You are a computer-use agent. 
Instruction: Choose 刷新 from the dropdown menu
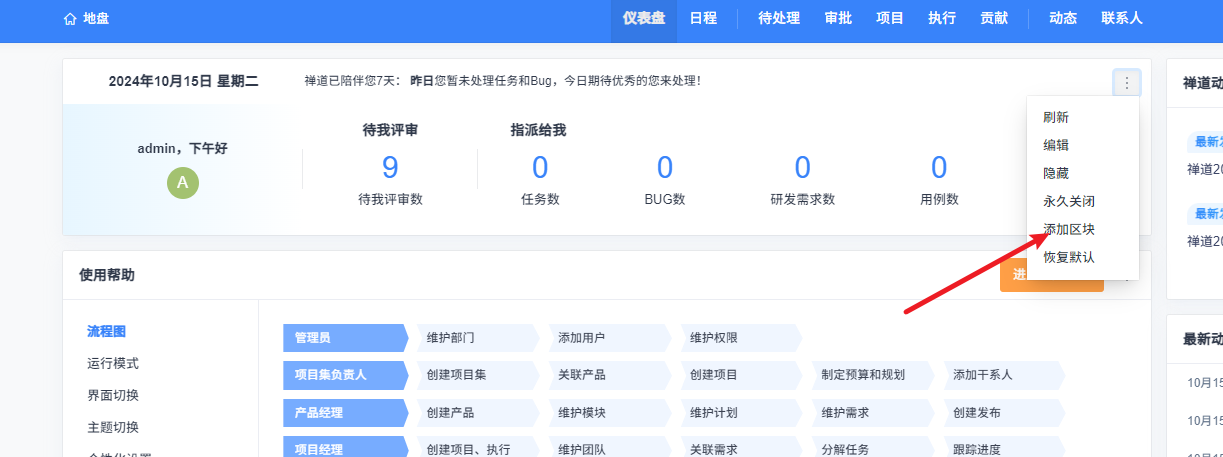point(1083,117)
